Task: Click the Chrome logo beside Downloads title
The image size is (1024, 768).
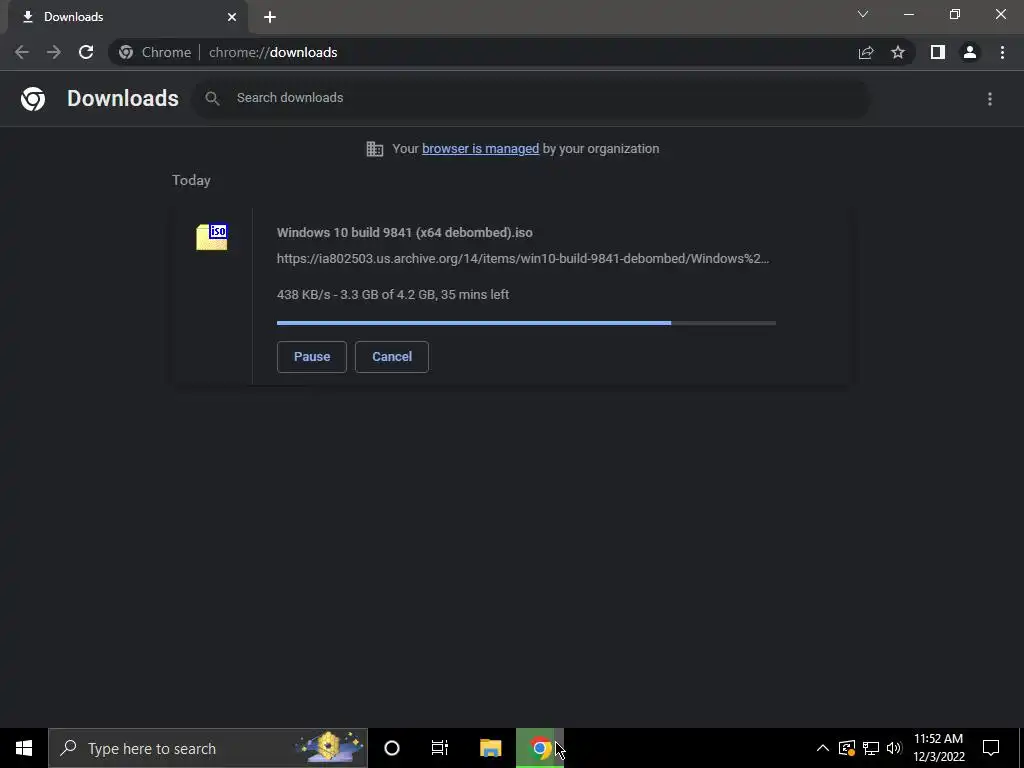Action: pos(33,99)
